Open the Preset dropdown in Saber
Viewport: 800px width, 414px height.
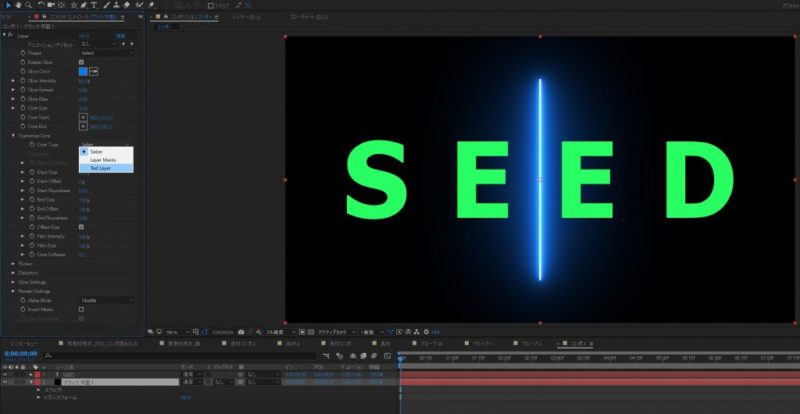106,53
